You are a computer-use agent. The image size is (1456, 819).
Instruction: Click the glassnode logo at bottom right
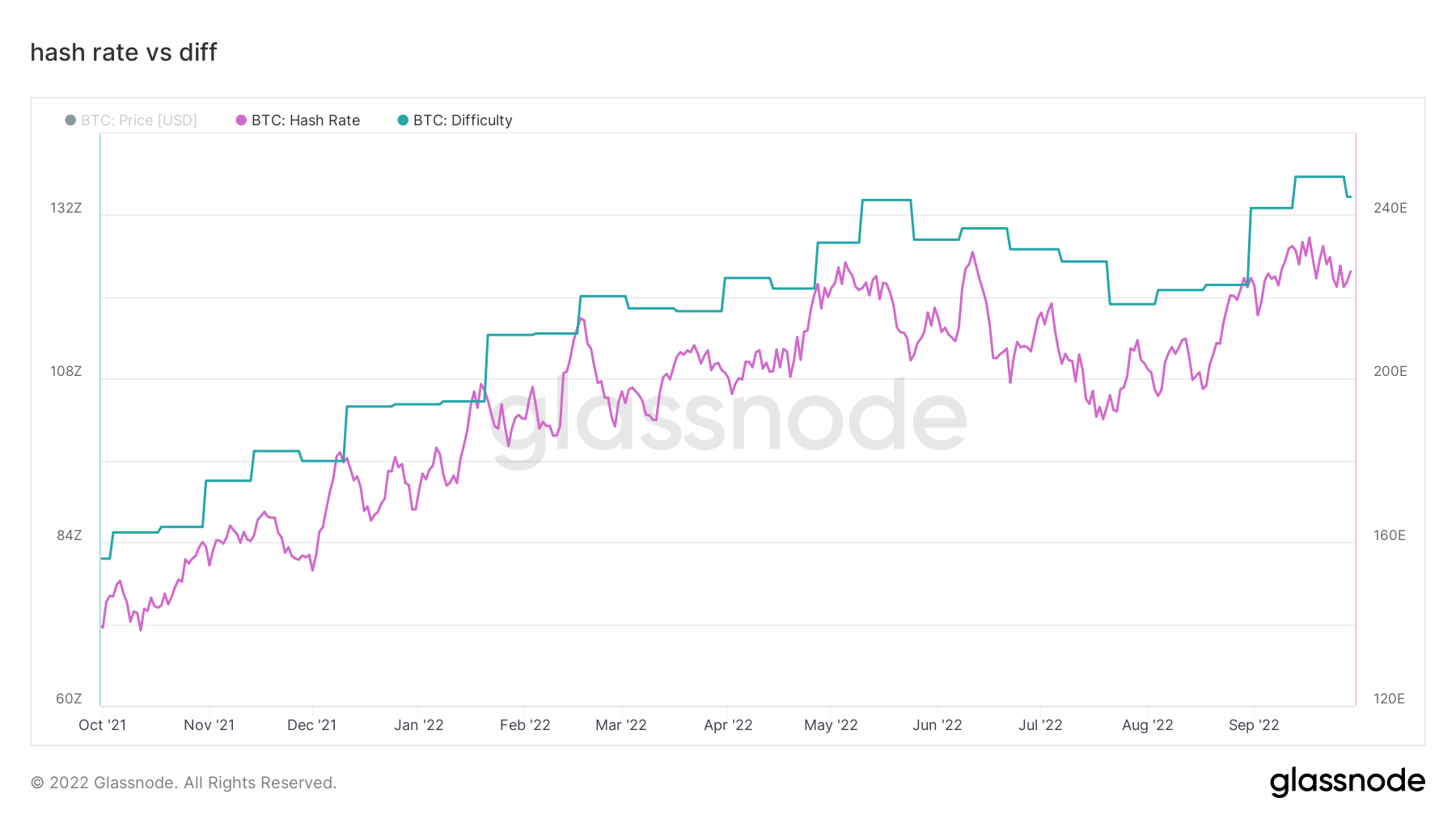[1347, 782]
